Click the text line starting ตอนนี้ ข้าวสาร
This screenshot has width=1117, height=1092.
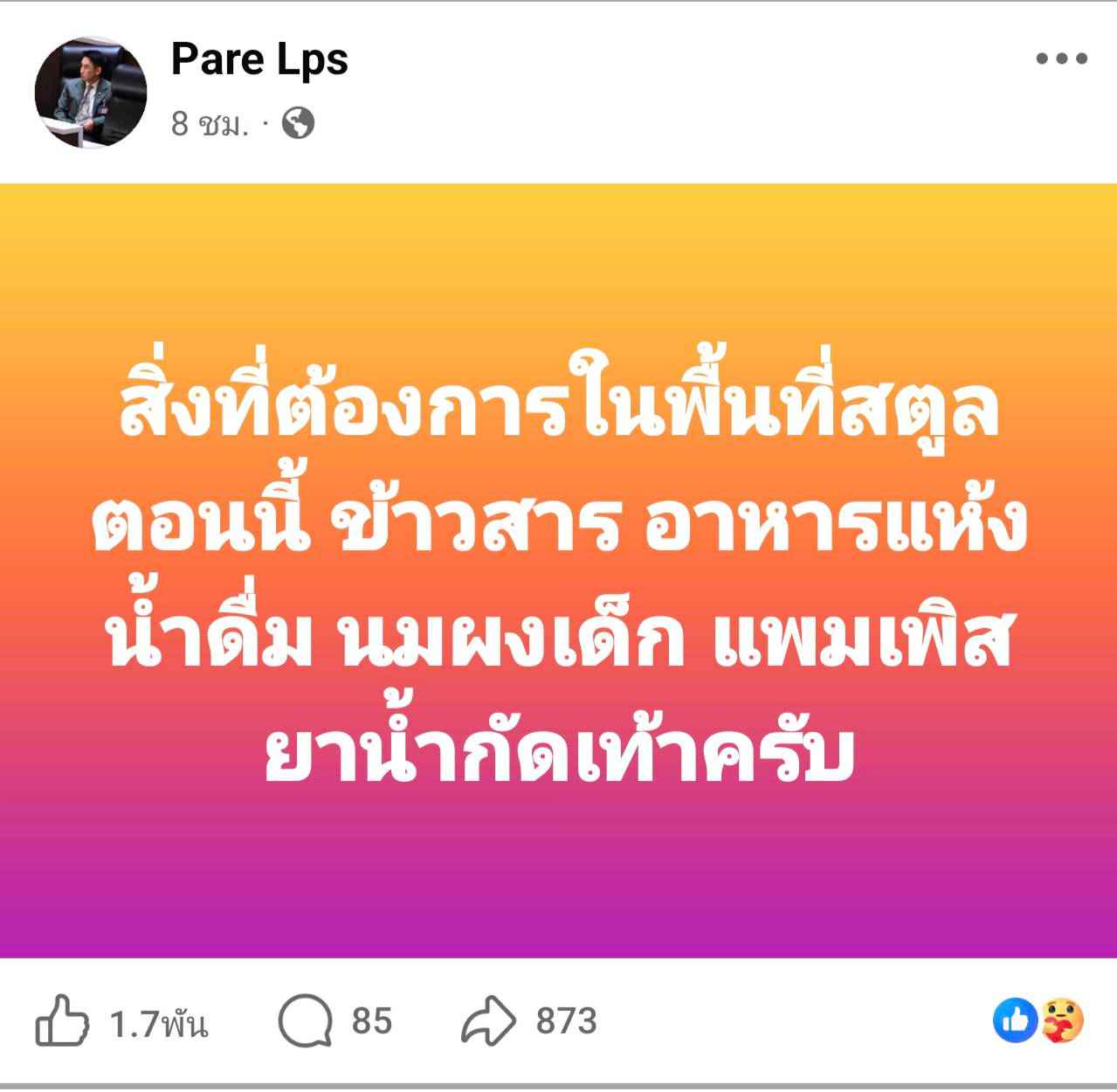[559, 517]
